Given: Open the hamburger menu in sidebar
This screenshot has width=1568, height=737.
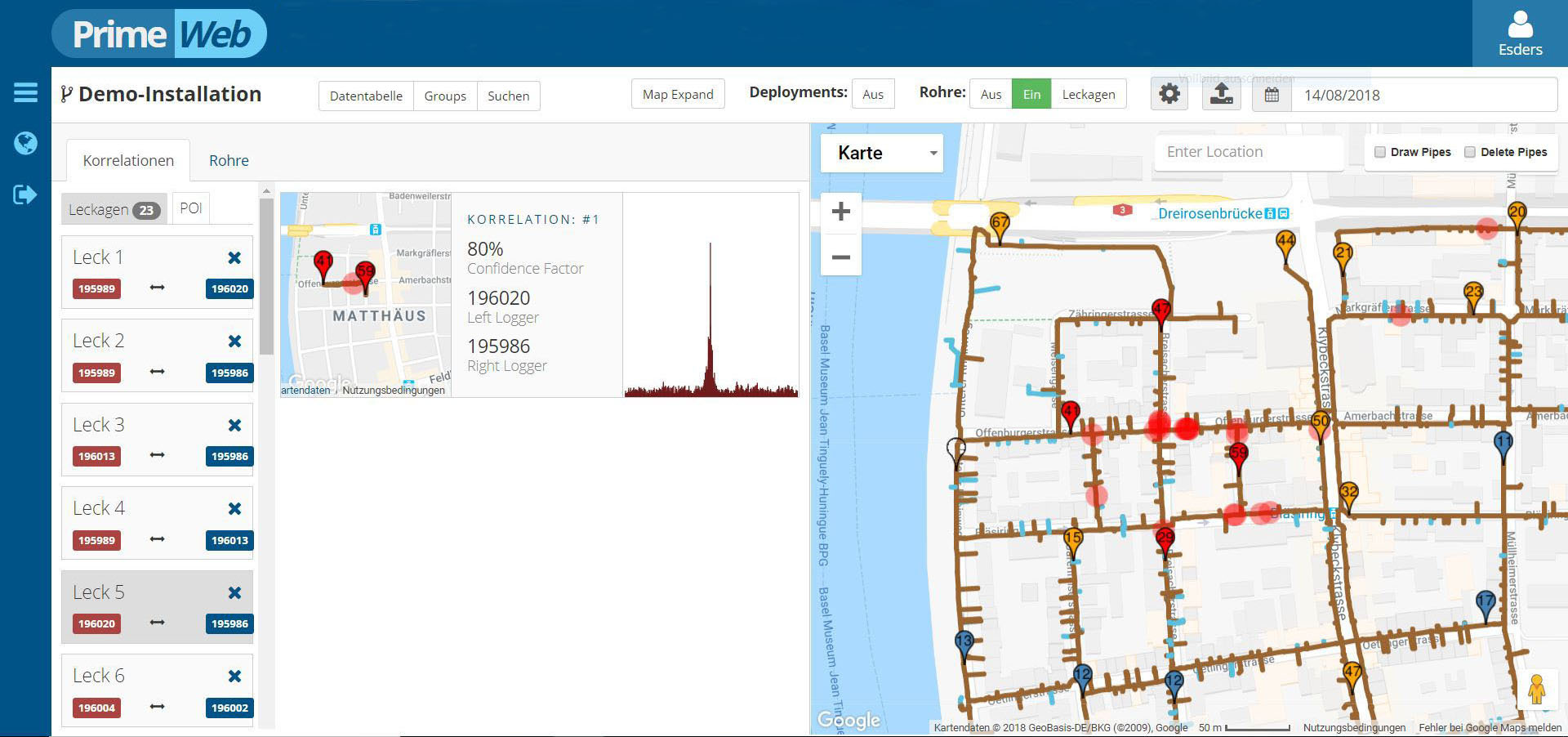Looking at the screenshot, I should click(x=25, y=92).
